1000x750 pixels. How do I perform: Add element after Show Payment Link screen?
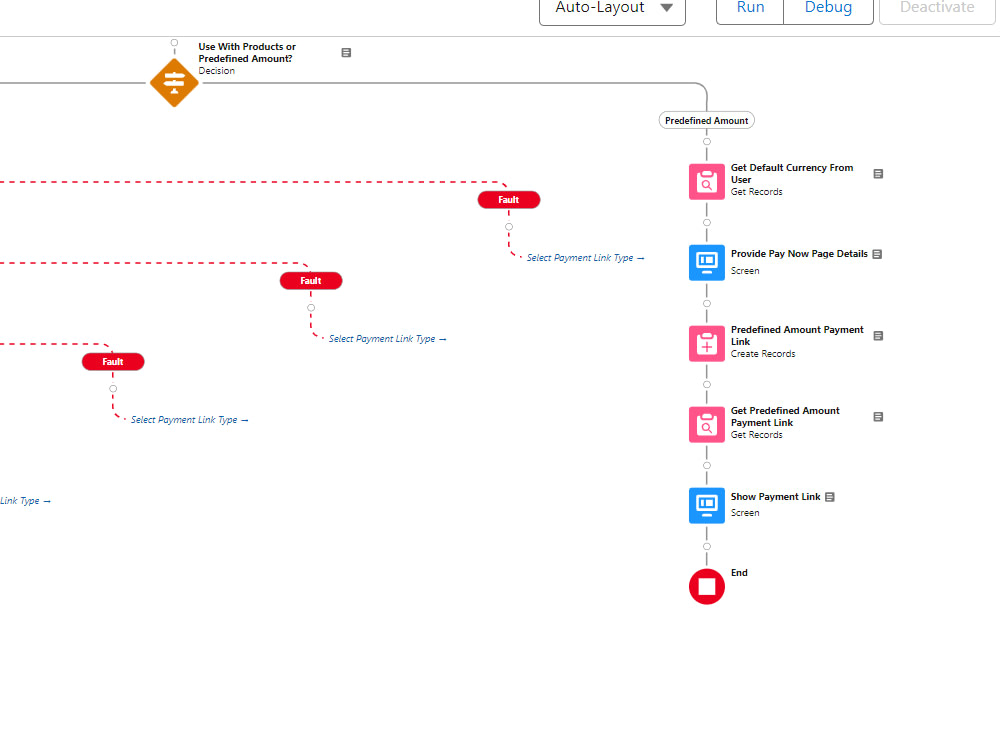707,547
